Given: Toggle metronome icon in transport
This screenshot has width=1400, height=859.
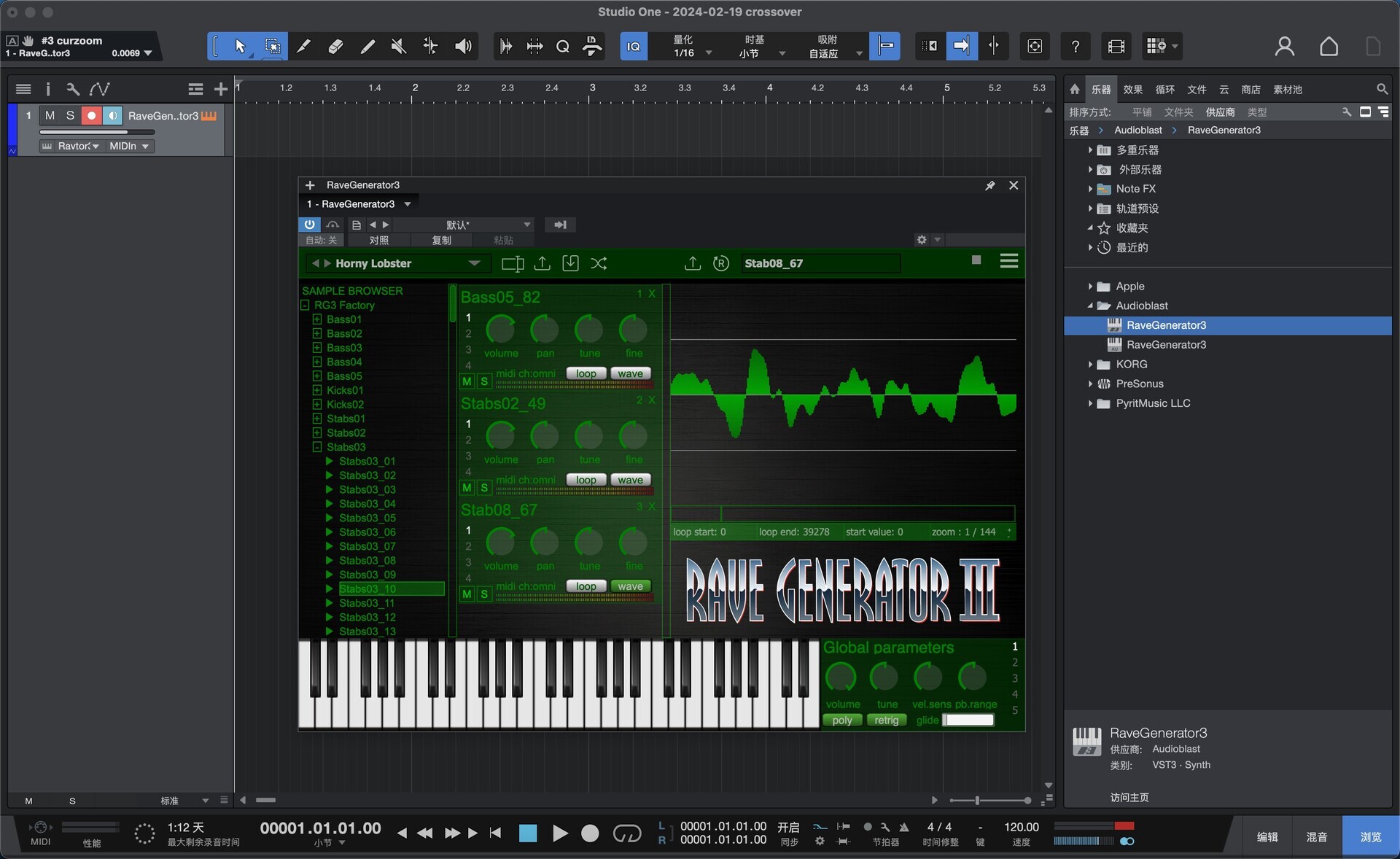Looking at the screenshot, I should [x=903, y=827].
